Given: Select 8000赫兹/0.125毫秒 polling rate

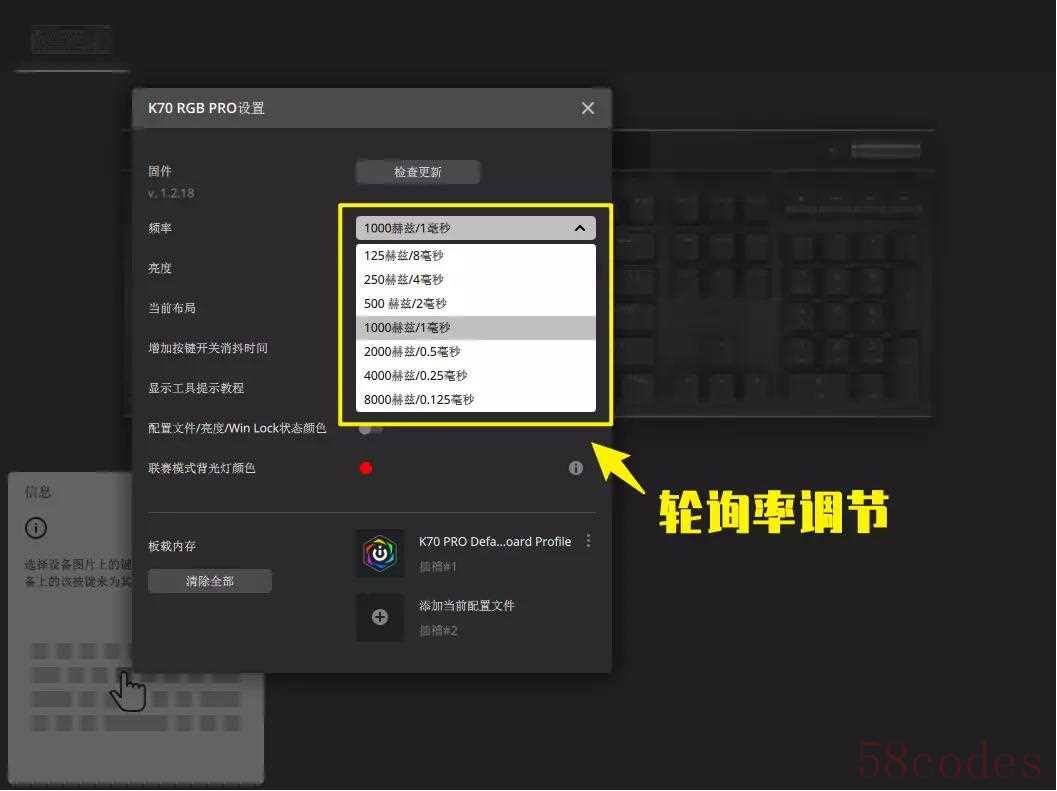Looking at the screenshot, I should pyautogui.click(x=476, y=399).
